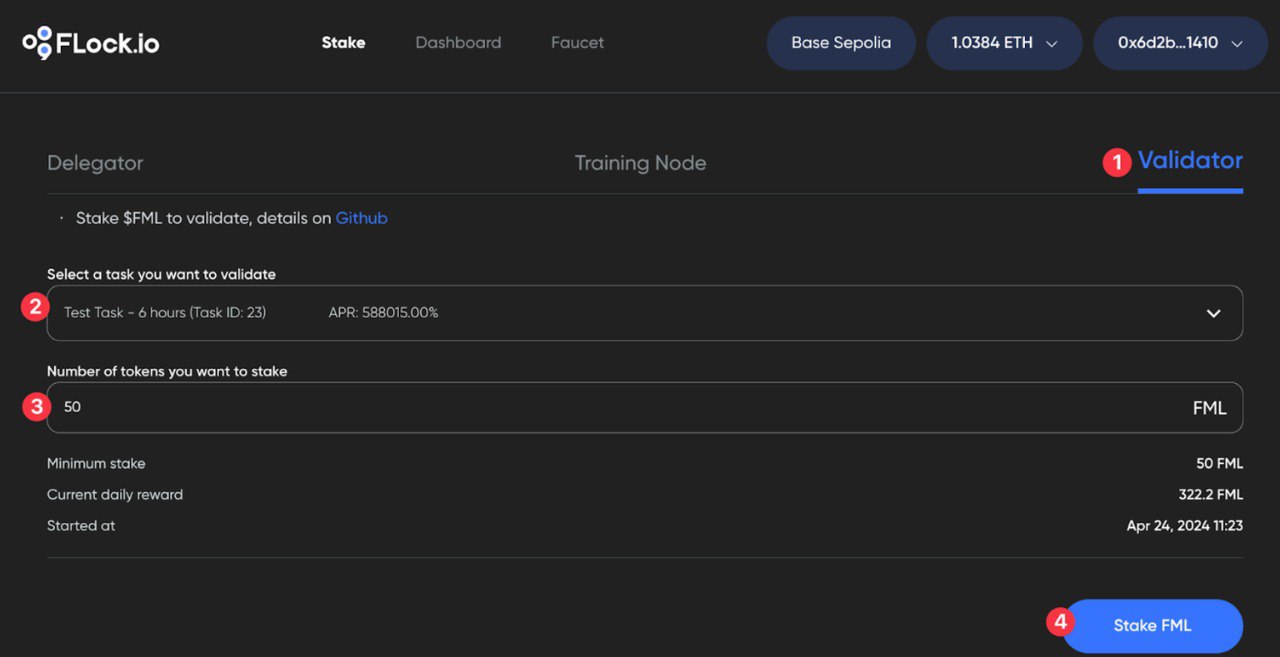Follow the Github link
Viewport: 1280px width, 657px height.
pyautogui.click(x=361, y=218)
